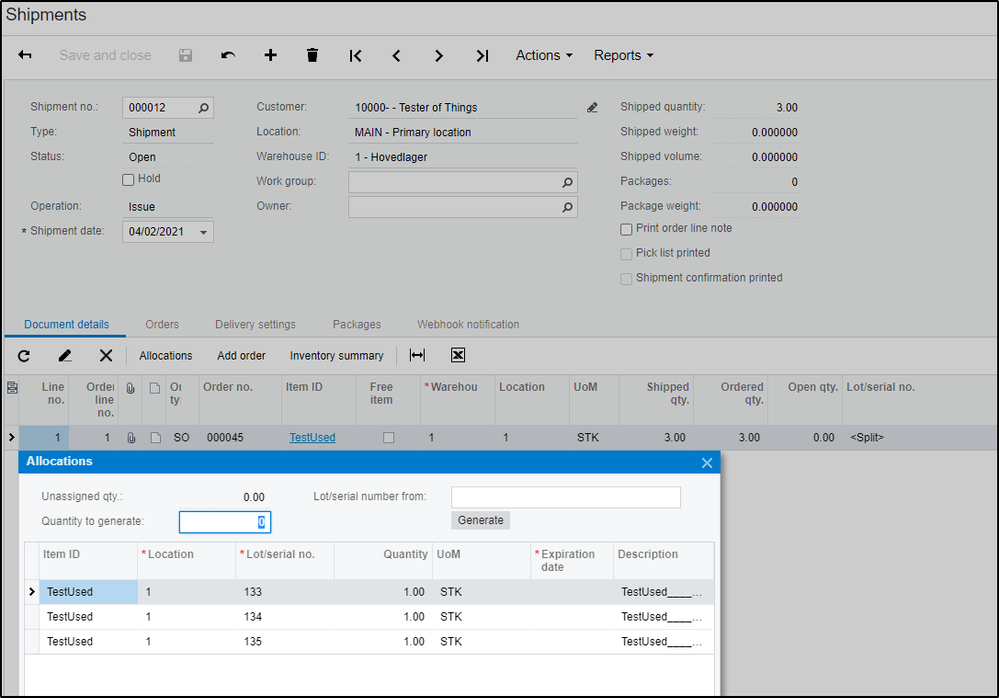Go to first record icon
This screenshot has height=698, width=999.
355,56
